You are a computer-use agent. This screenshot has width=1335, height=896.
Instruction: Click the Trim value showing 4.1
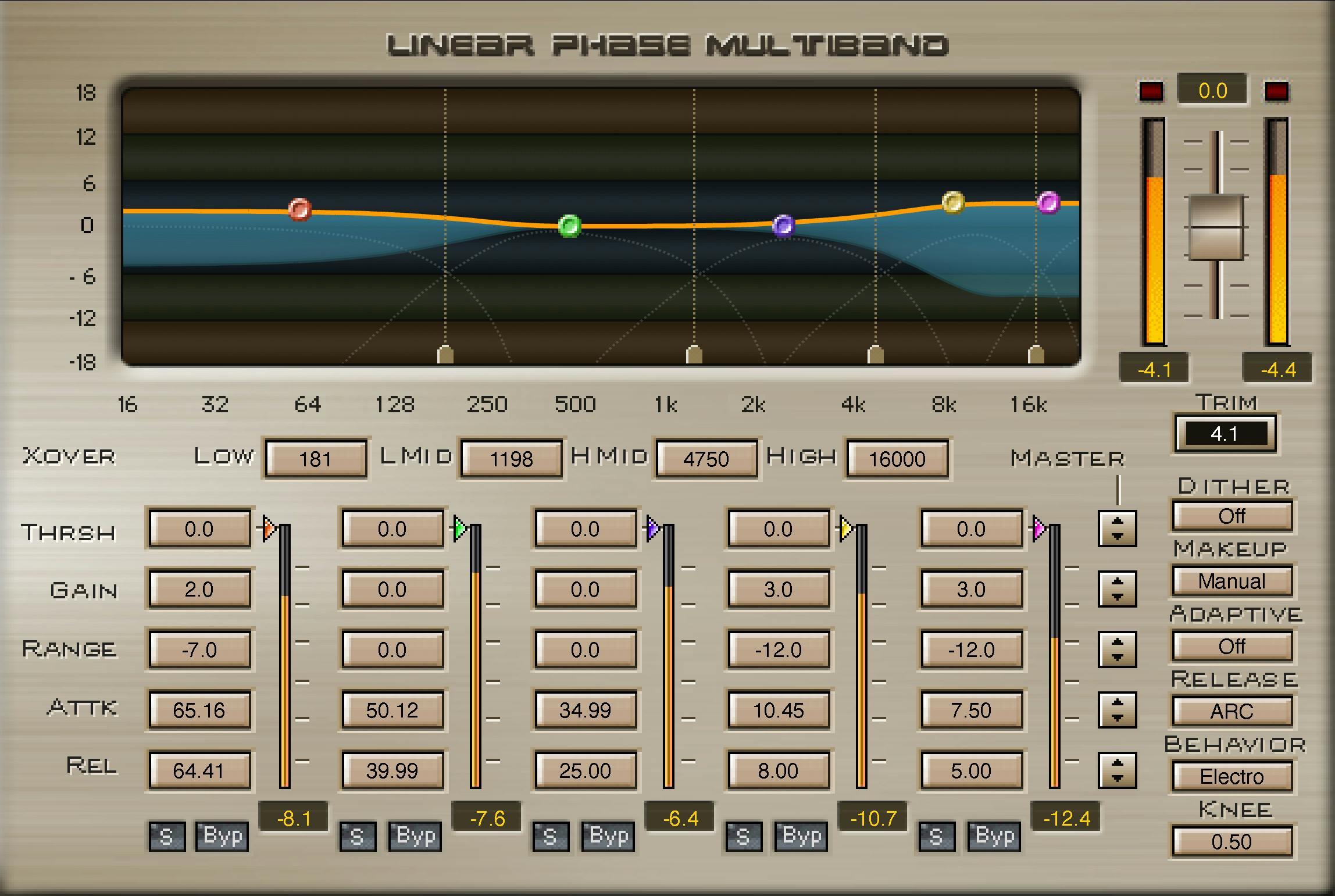point(1225,434)
